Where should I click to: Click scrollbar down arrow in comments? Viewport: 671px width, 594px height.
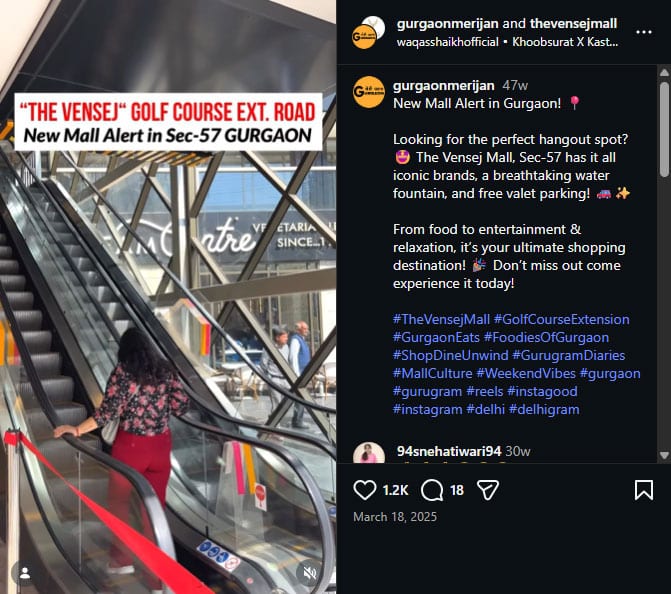tap(664, 455)
